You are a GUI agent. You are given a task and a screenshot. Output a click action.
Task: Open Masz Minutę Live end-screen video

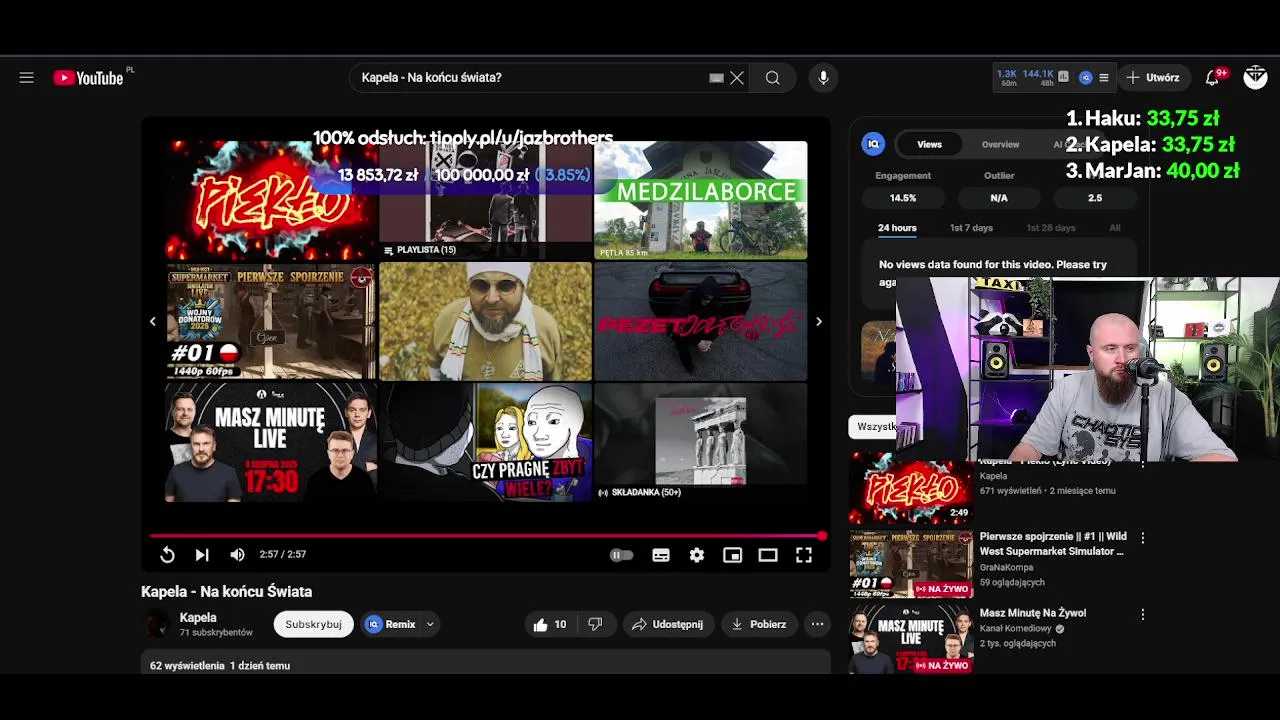click(271, 441)
